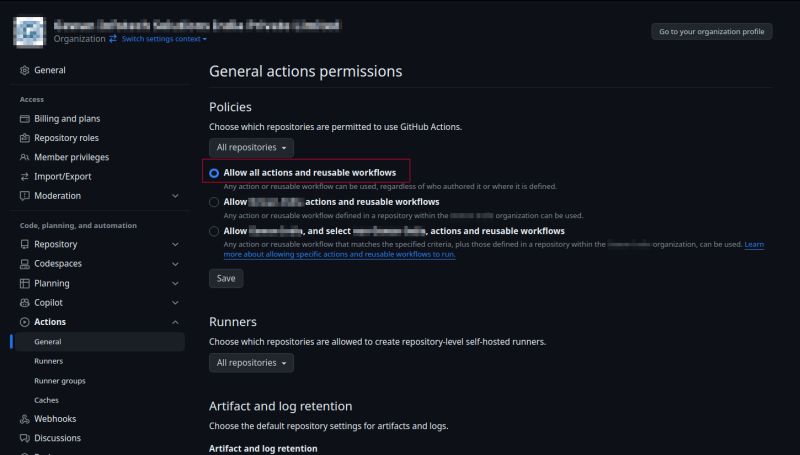The width and height of the screenshot is (800, 455).
Task: Choose the third radio allowing select actions
Action: click(x=214, y=232)
